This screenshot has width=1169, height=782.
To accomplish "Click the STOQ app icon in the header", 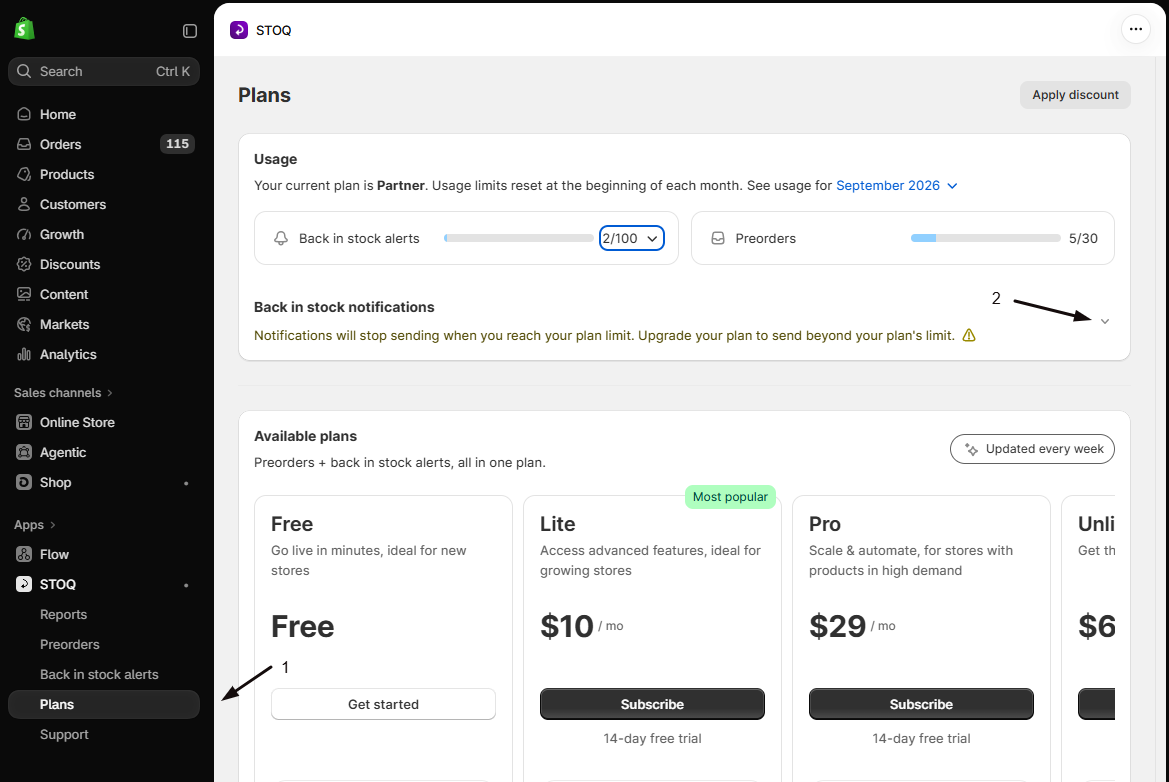I will click(x=239, y=30).
